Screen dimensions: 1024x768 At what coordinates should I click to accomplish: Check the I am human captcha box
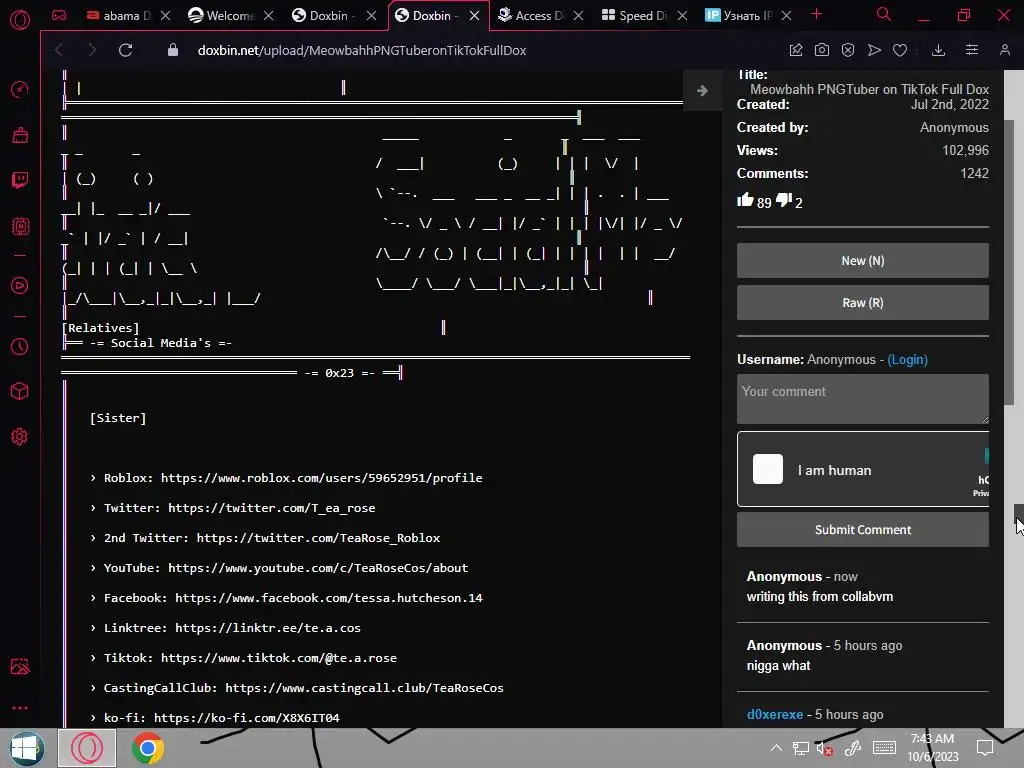[767, 470]
